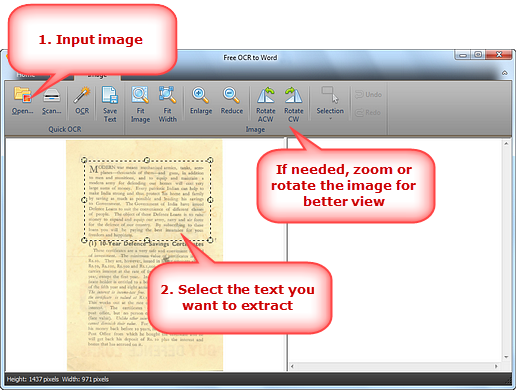Click right arrow of horizontal scrollbar
The width and height of the screenshot is (516, 390).
click(x=496, y=366)
